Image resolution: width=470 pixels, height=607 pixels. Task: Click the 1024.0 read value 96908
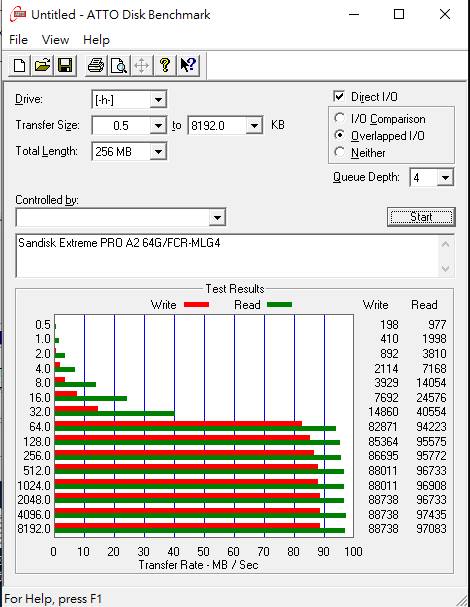tap(431, 485)
